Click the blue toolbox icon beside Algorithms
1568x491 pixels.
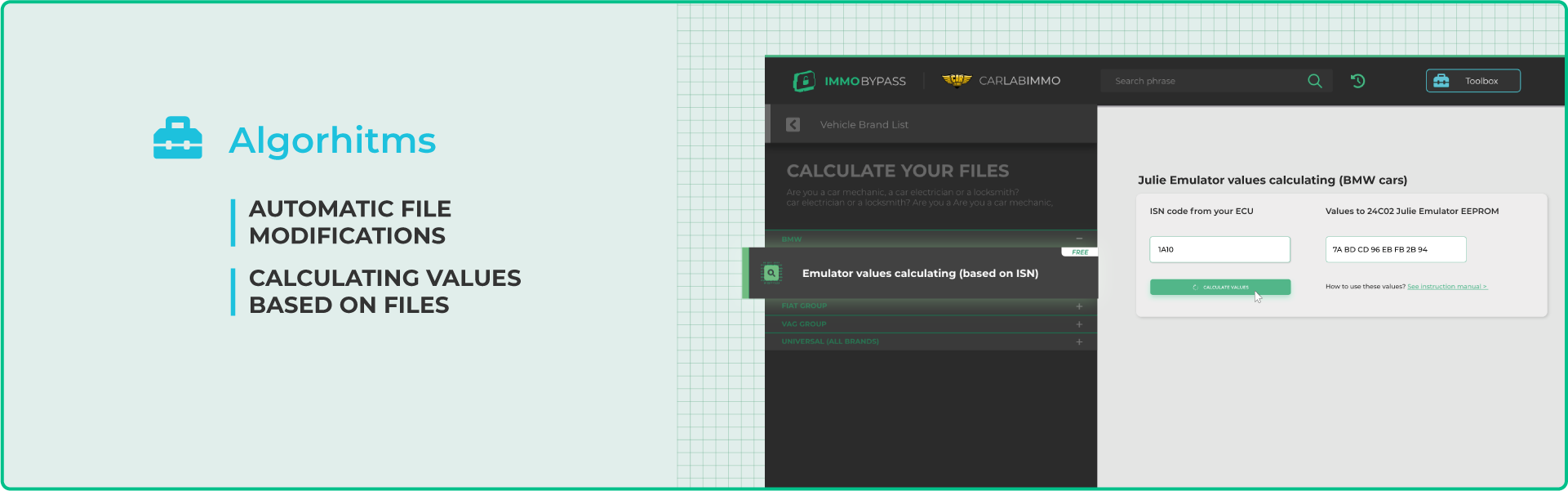[177, 139]
